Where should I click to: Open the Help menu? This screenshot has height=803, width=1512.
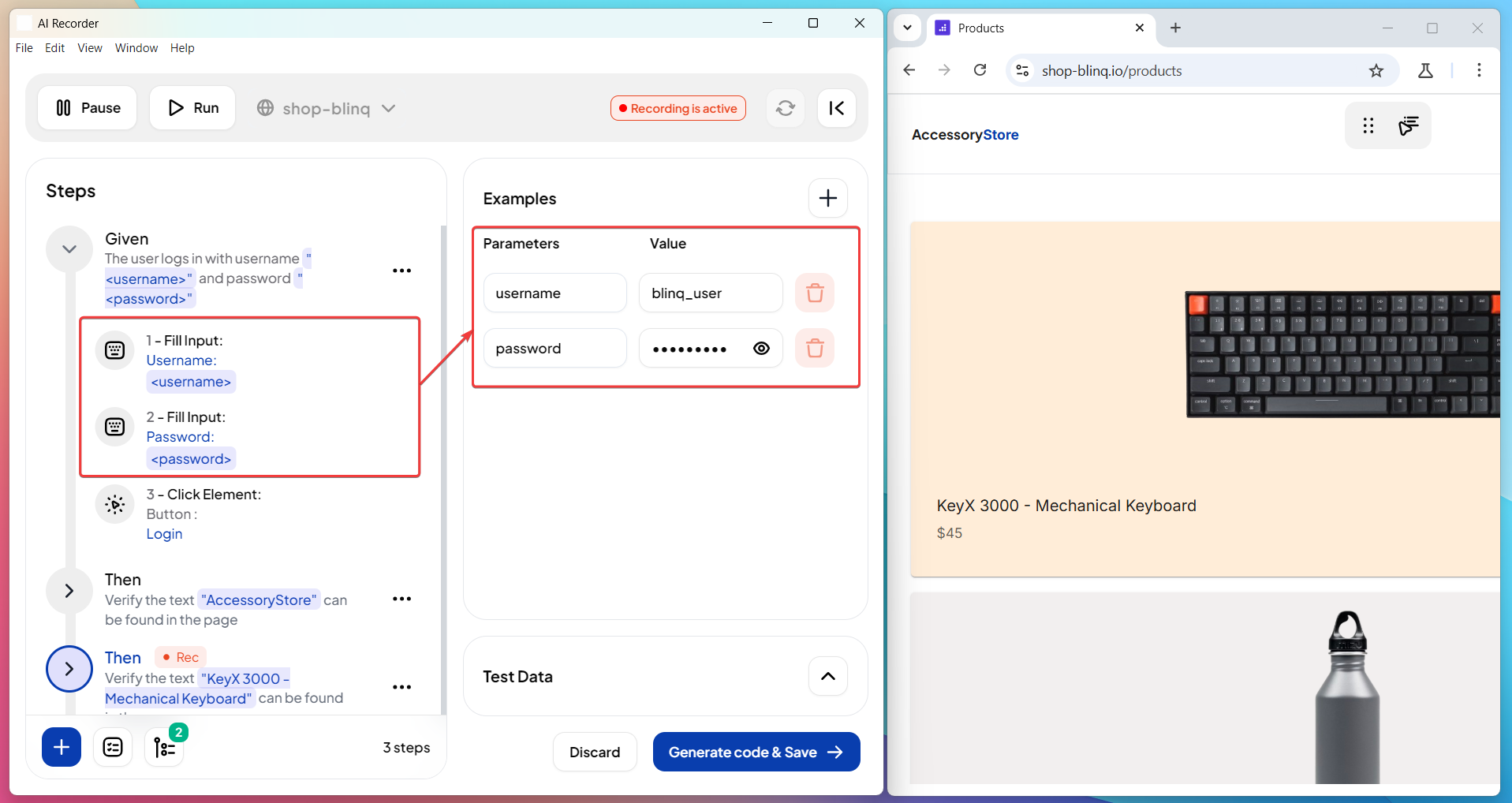pos(182,48)
